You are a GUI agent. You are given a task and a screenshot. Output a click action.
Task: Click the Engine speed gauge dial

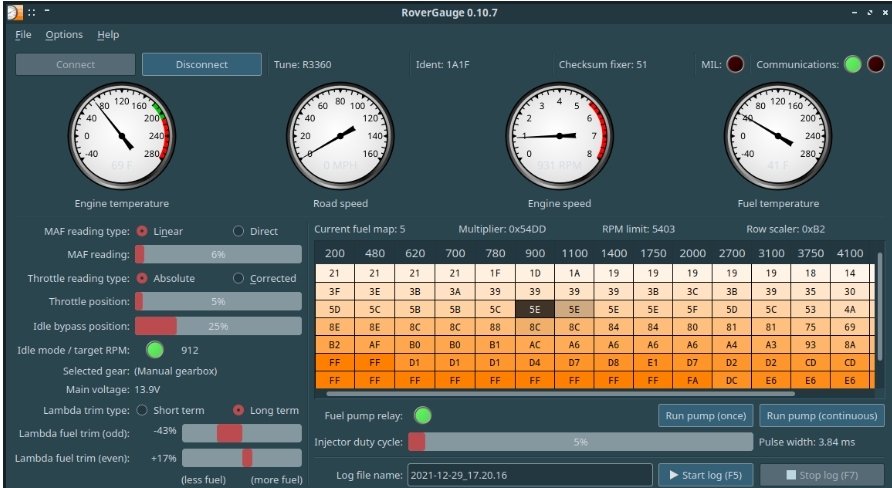tap(558, 135)
